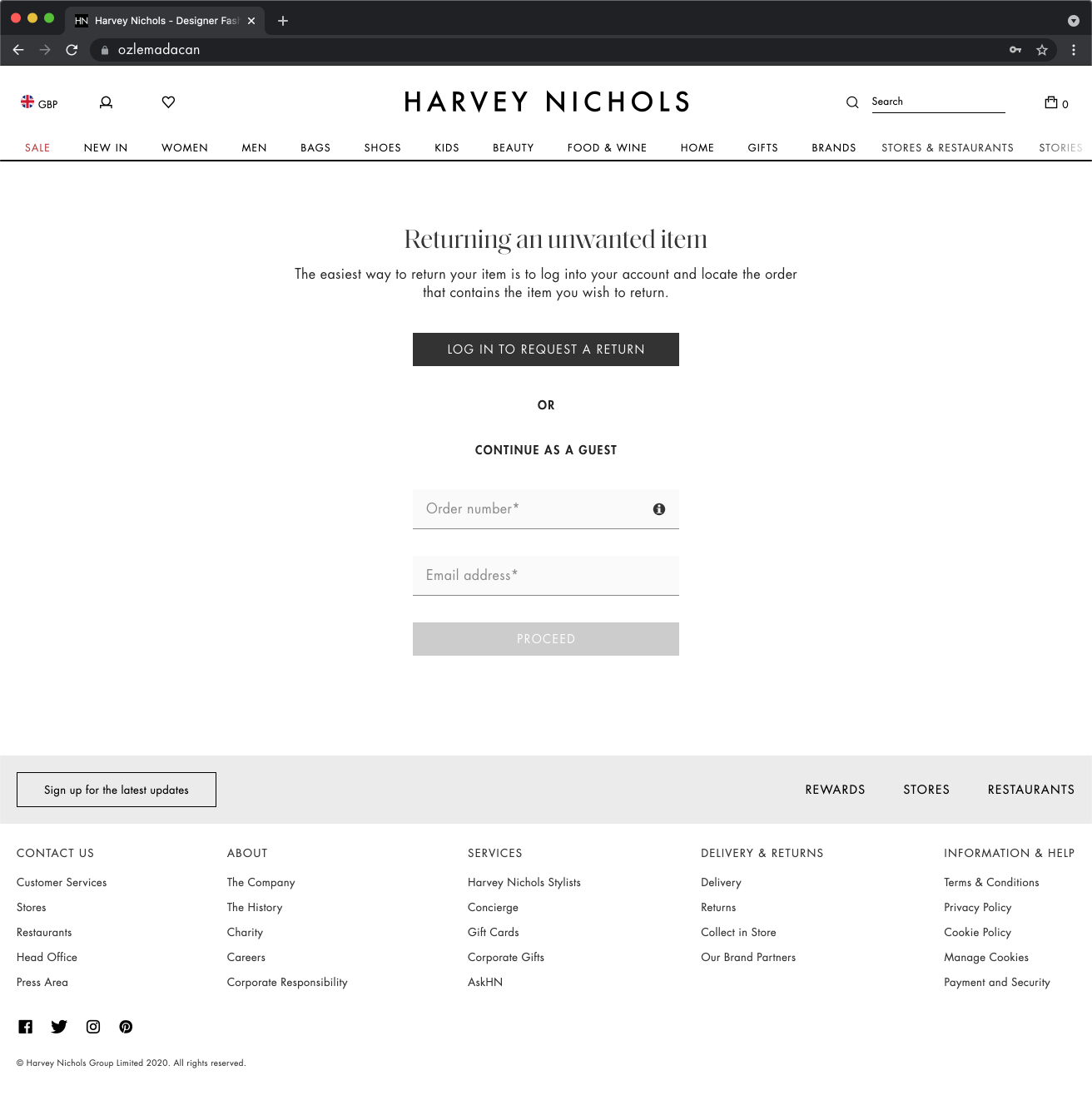The height and width of the screenshot is (1105, 1092).
Task: Open the SALE menu
Action: (x=37, y=148)
